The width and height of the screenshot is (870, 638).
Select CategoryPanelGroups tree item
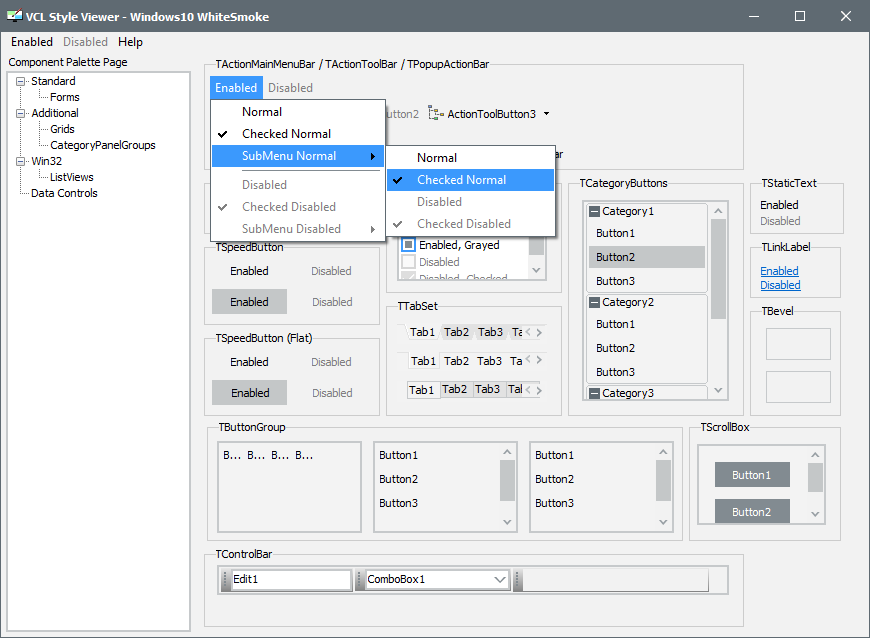pos(103,145)
